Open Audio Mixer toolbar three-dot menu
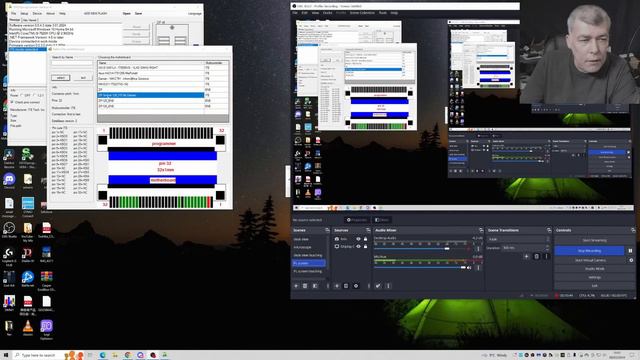The image size is (640, 360). pyautogui.click(x=388, y=286)
